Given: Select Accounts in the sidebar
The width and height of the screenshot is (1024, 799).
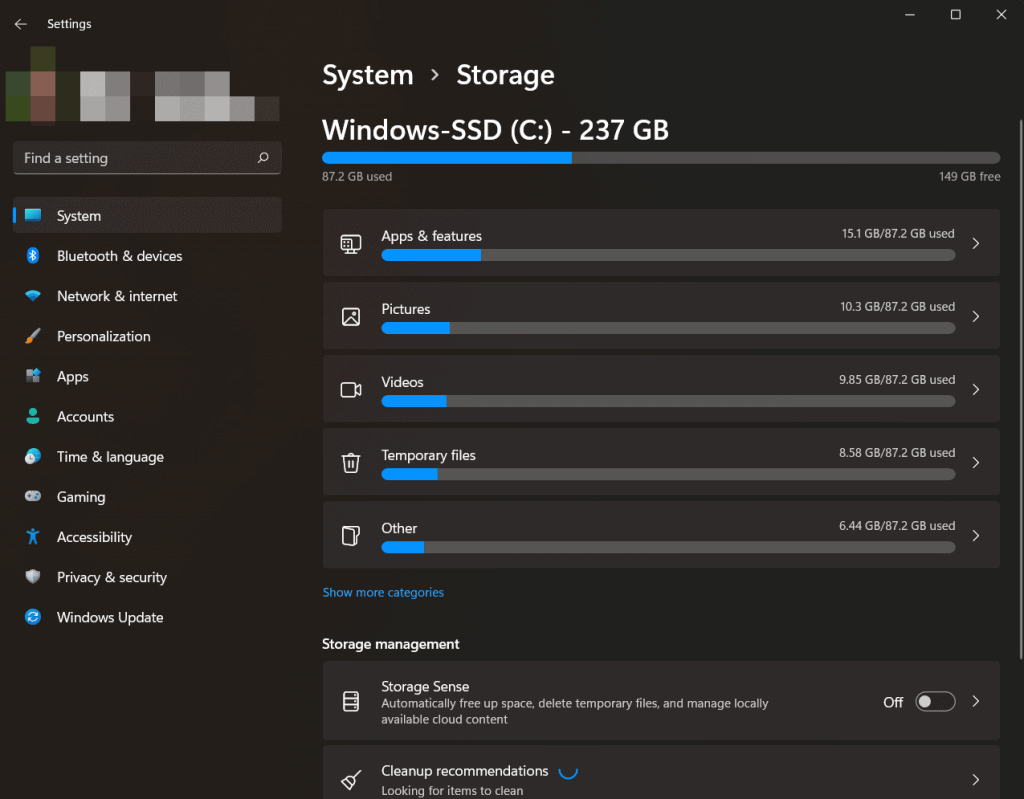Looking at the screenshot, I should click(85, 417).
